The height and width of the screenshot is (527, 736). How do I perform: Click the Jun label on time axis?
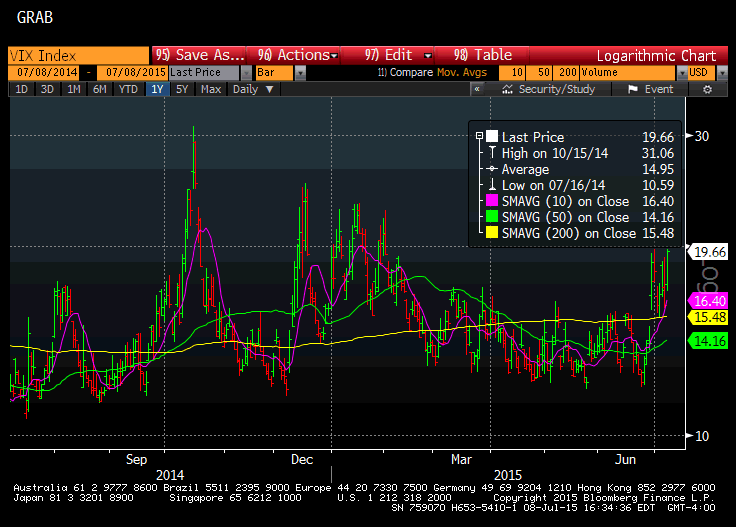tap(625, 459)
